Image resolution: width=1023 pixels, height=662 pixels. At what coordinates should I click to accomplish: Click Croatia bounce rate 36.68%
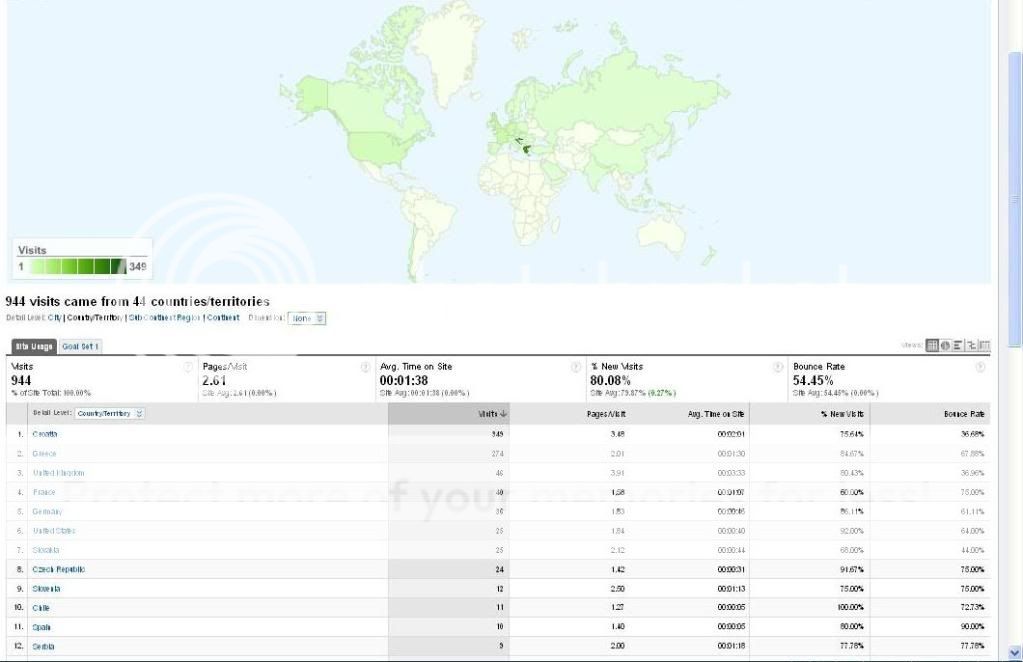click(972, 434)
